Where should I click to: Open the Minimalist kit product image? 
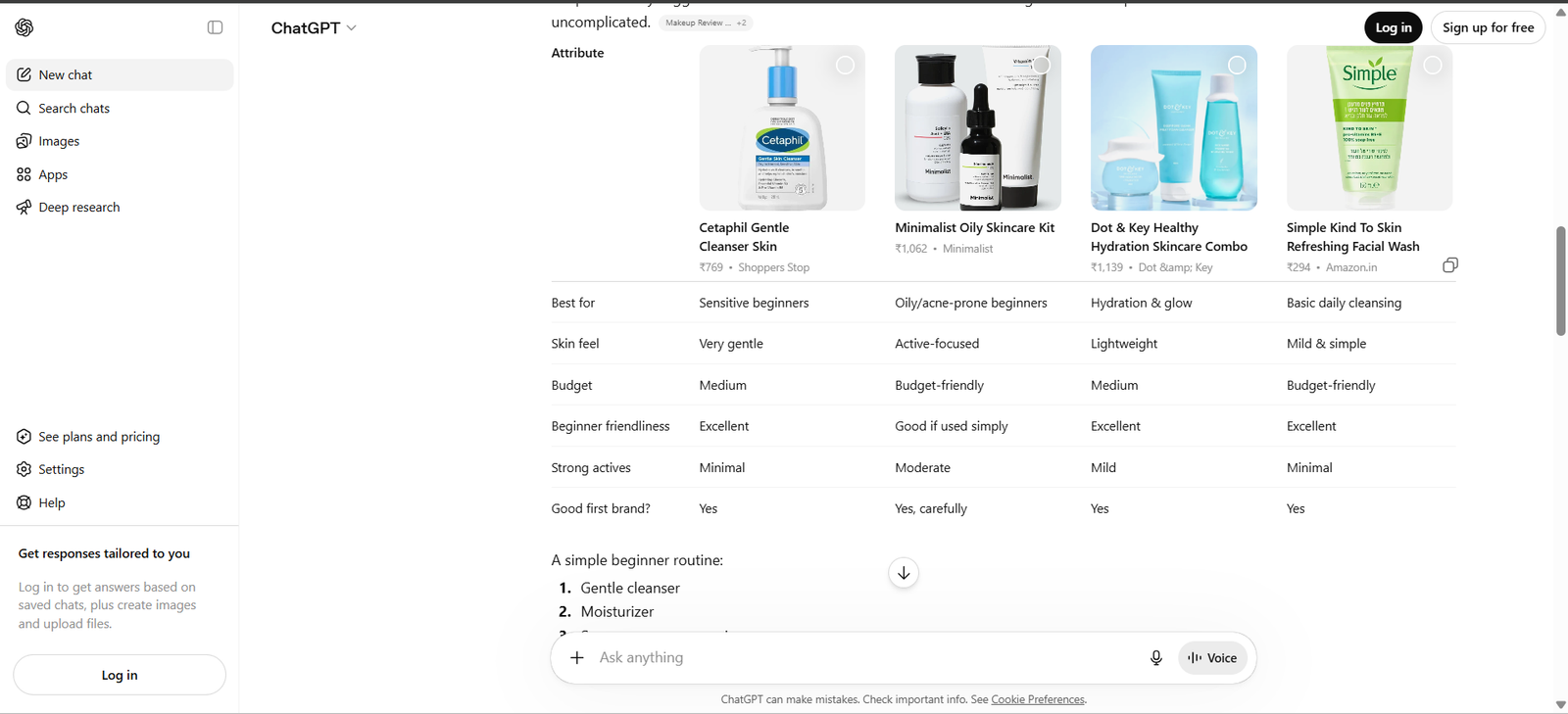978,127
